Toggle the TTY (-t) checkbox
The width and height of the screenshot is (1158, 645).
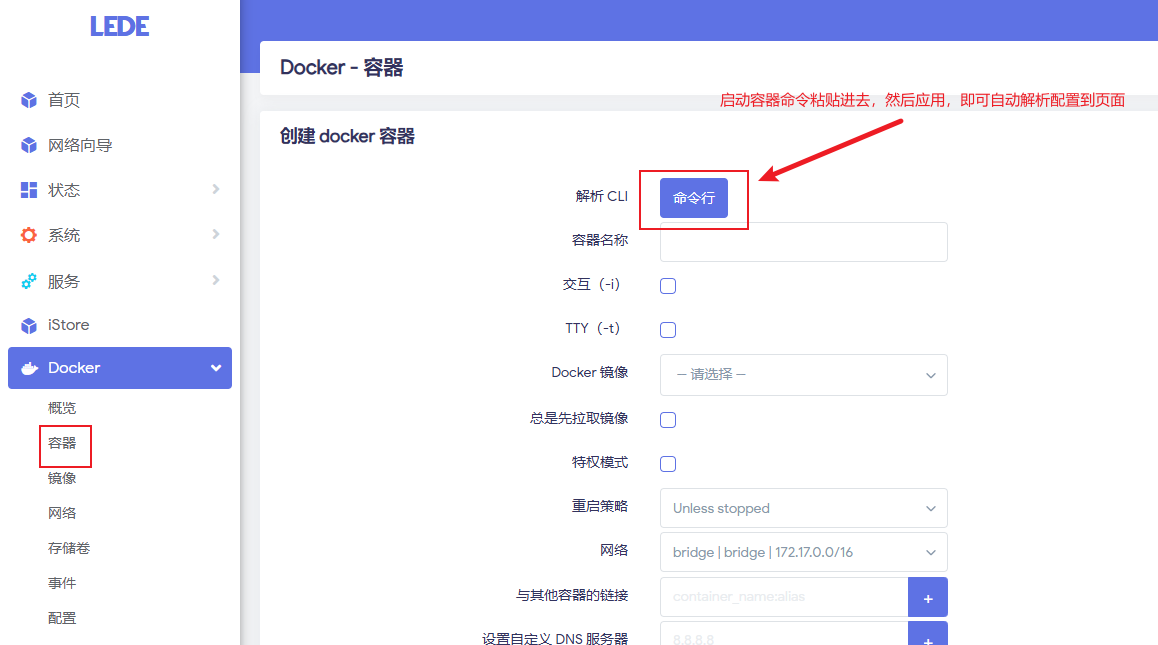click(x=668, y=330)
